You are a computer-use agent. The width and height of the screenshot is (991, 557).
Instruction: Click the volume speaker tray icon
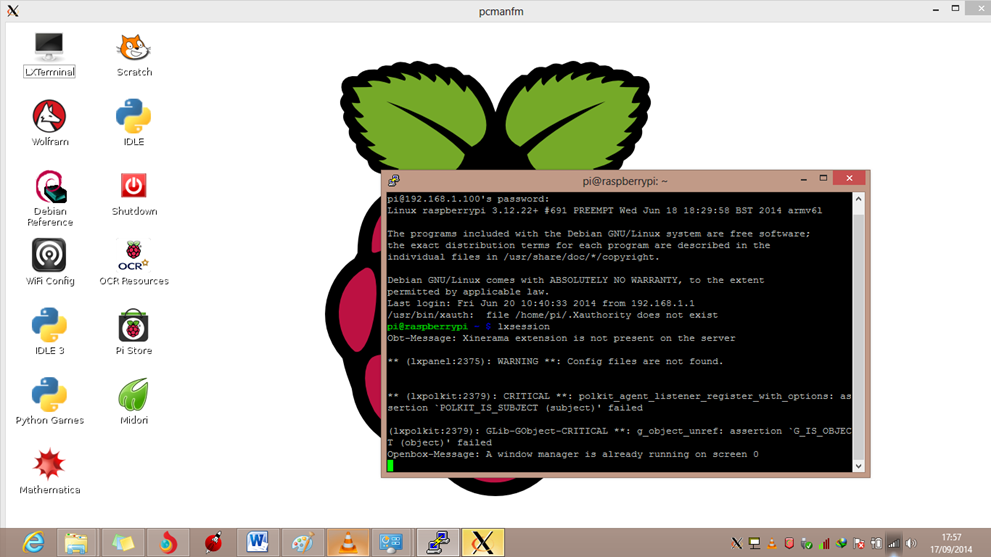click(911, 543)
